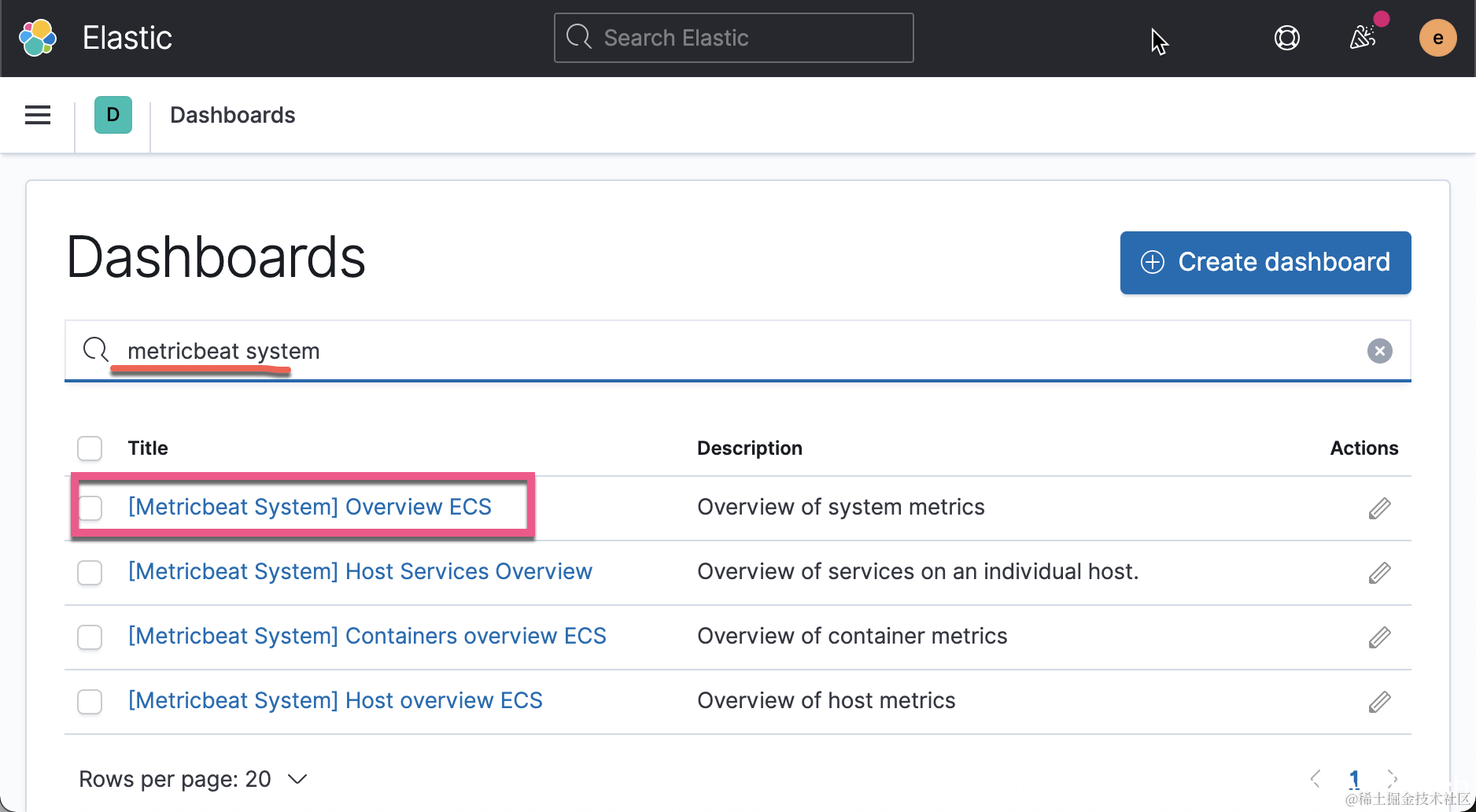Edit the Overview ECS dashboard pencil icon
Viewport: 1476px width, 812px height.
(x=1379, y=508)
